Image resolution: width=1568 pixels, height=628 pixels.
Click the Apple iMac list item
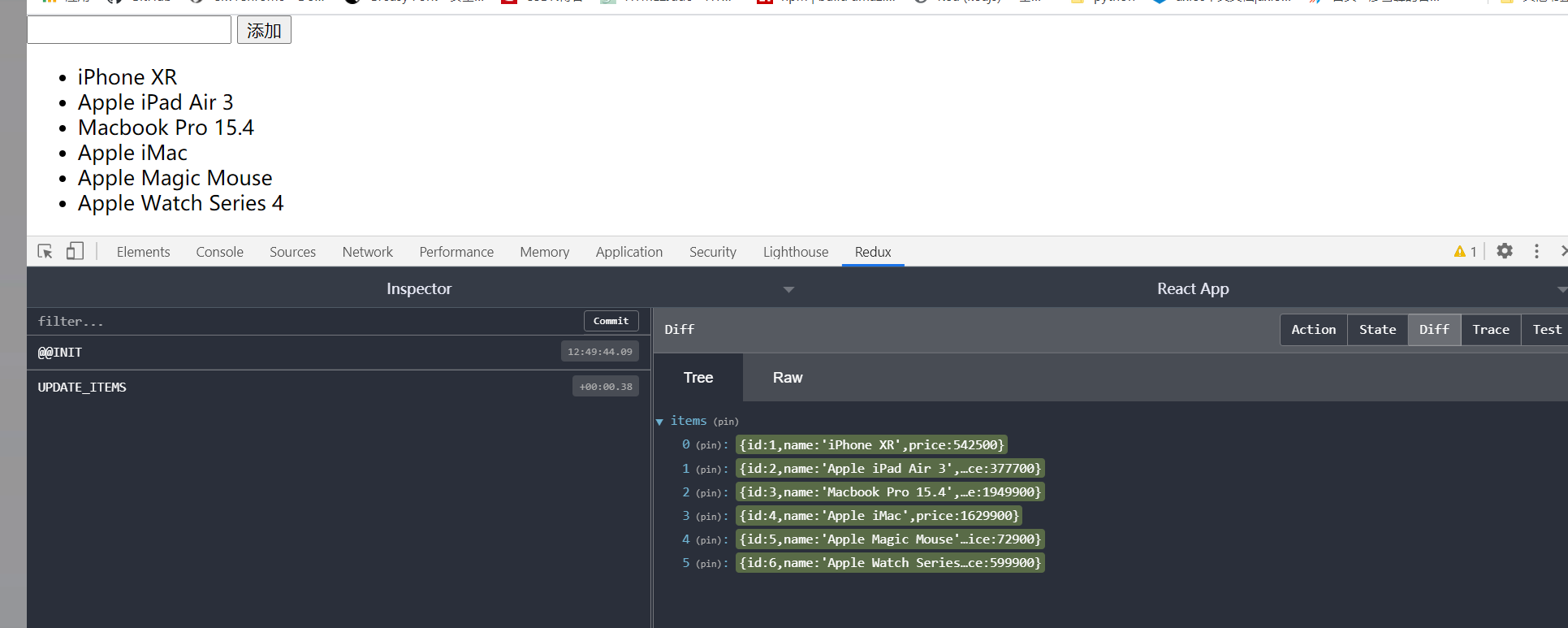pos(132,153)
